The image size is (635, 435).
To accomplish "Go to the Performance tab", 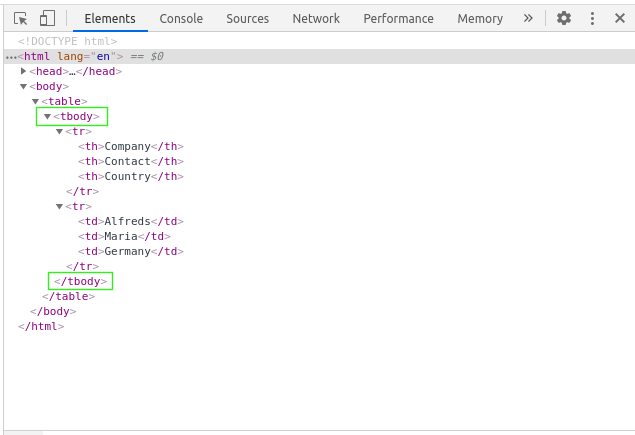I will tap(398, 19).
